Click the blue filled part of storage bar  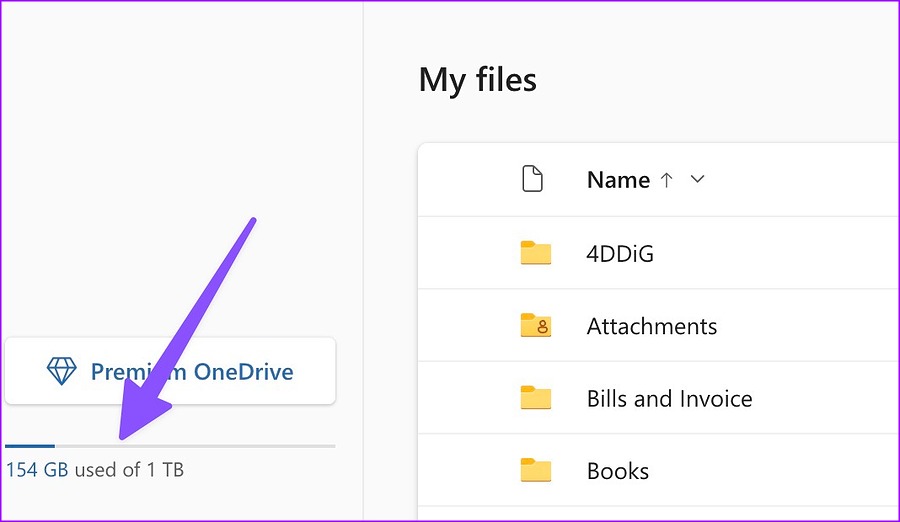click(30, 446)
